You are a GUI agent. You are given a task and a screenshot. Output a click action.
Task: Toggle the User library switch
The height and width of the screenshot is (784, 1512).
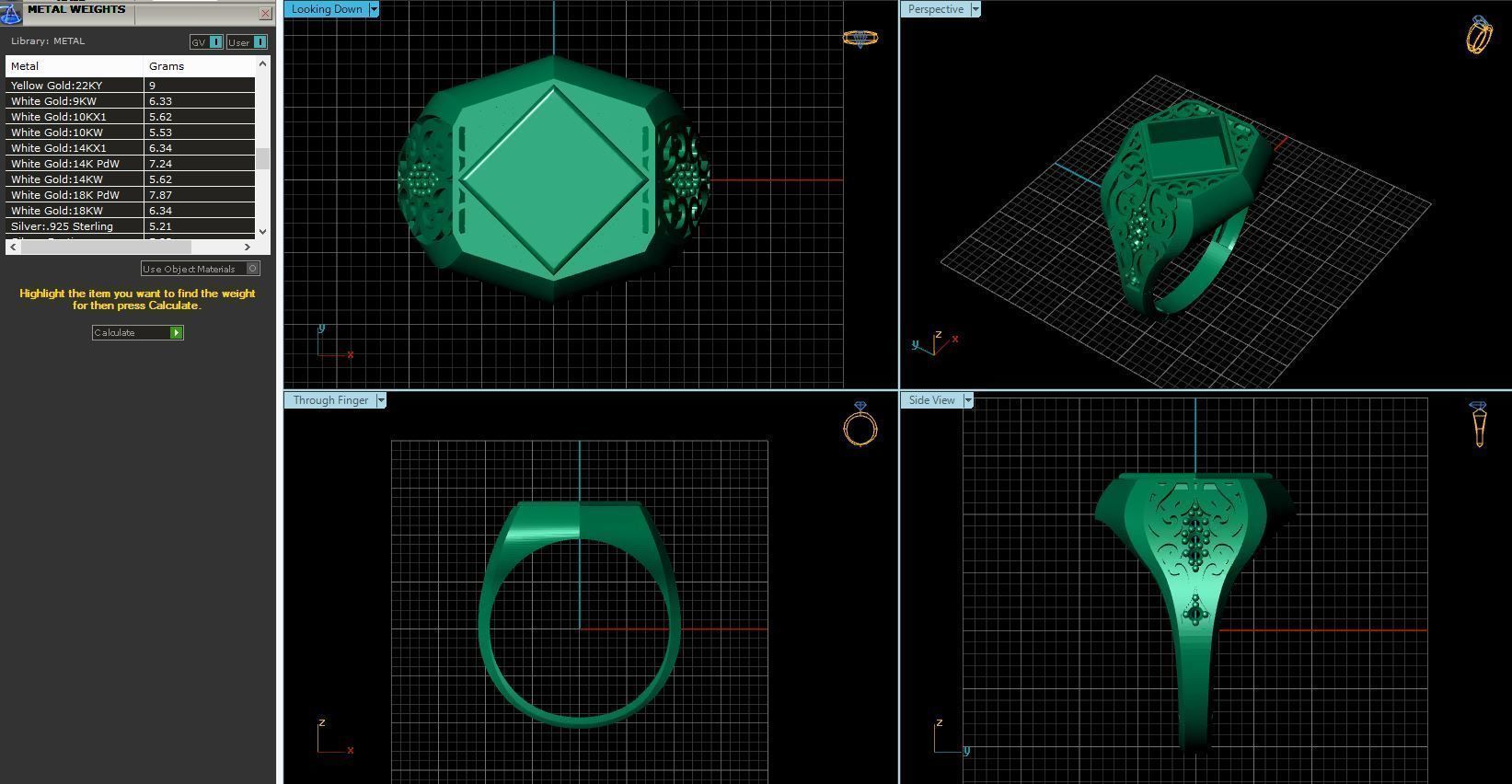coord(247,42)
